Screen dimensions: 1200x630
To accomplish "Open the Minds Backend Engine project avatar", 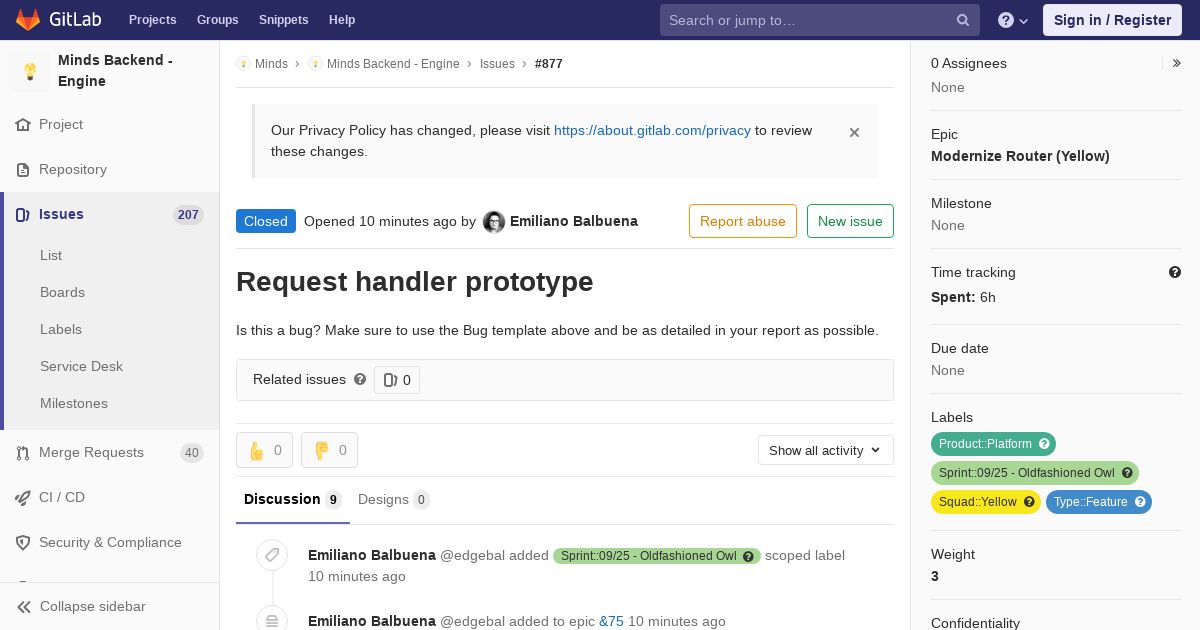I will 30,71.
